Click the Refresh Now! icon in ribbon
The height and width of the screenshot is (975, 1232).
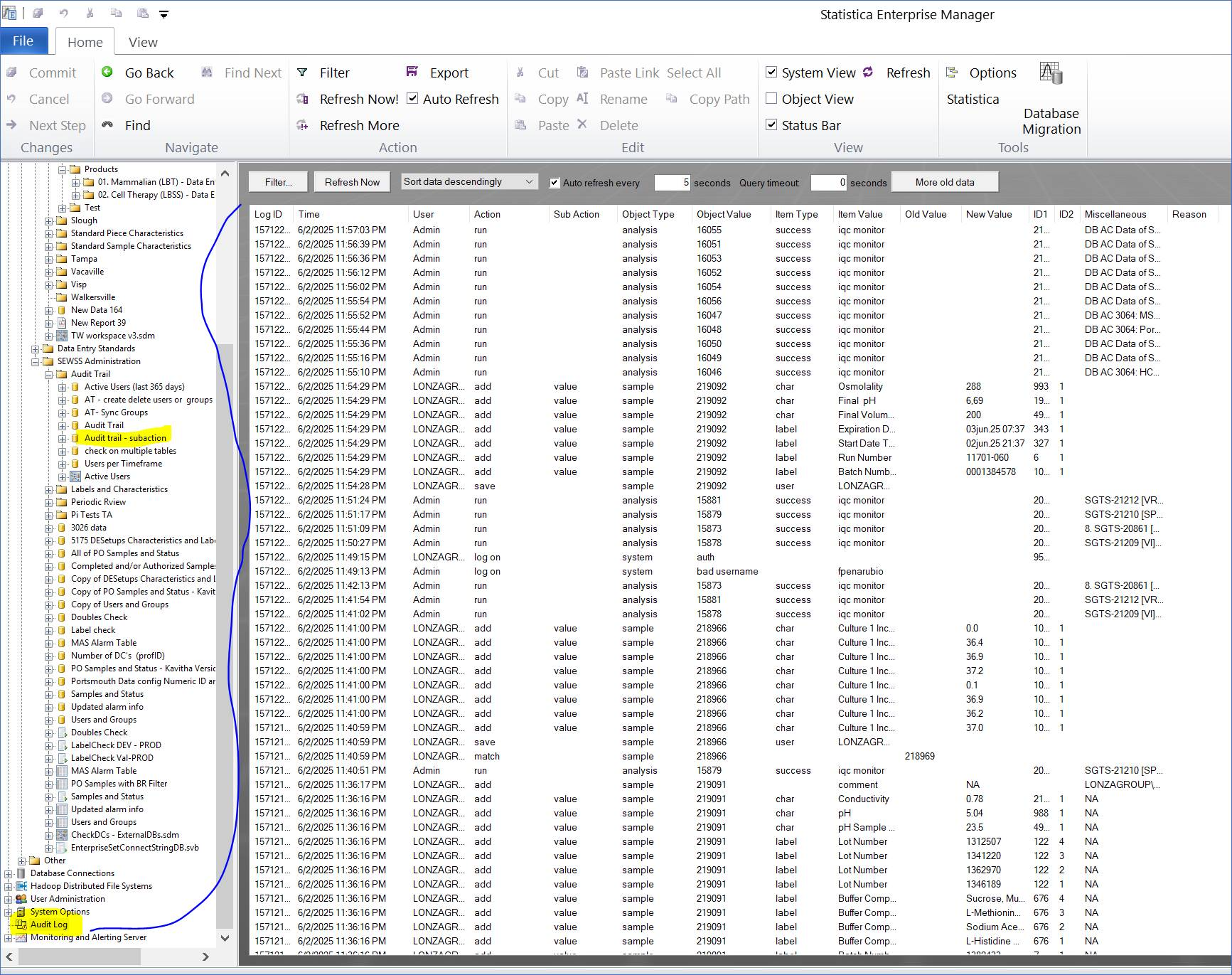click(302, 99)
